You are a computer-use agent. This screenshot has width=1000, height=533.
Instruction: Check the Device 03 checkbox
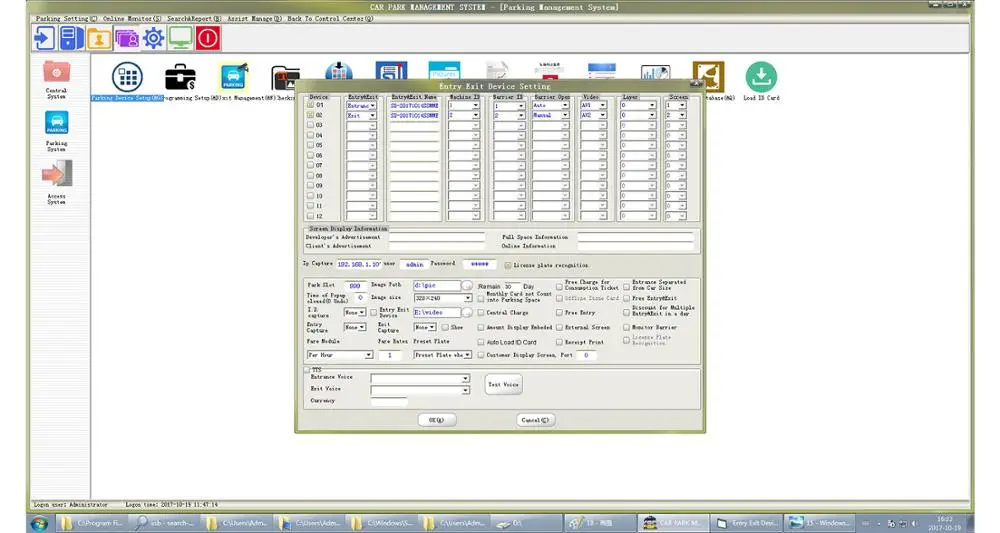click(x=311, y=126)
